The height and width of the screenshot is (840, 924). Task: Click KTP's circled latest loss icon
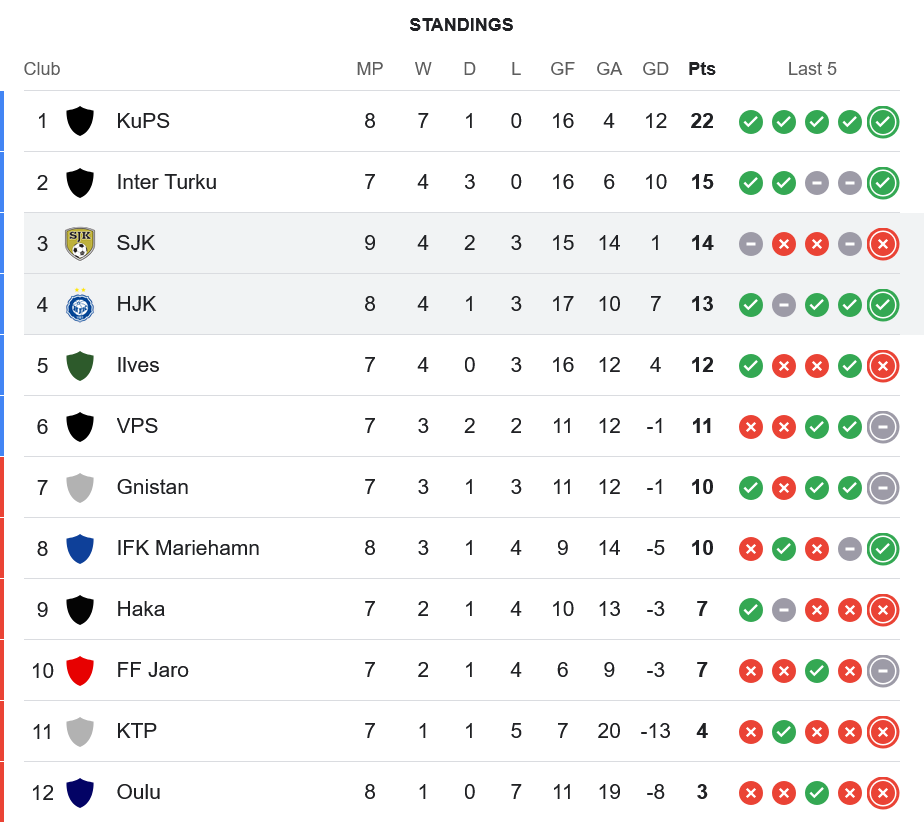882,731
